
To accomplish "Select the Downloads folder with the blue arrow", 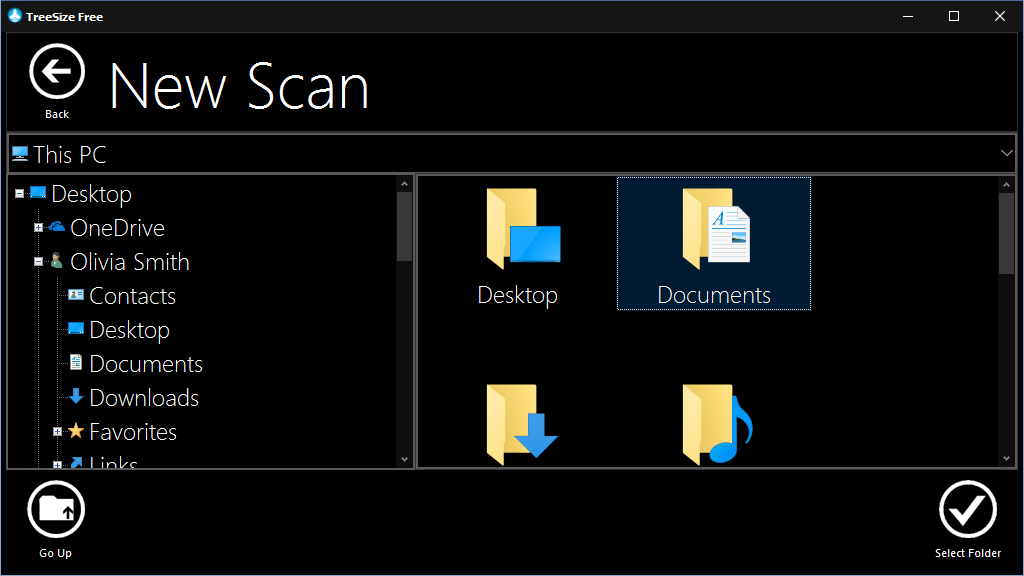I will [522, 424].
